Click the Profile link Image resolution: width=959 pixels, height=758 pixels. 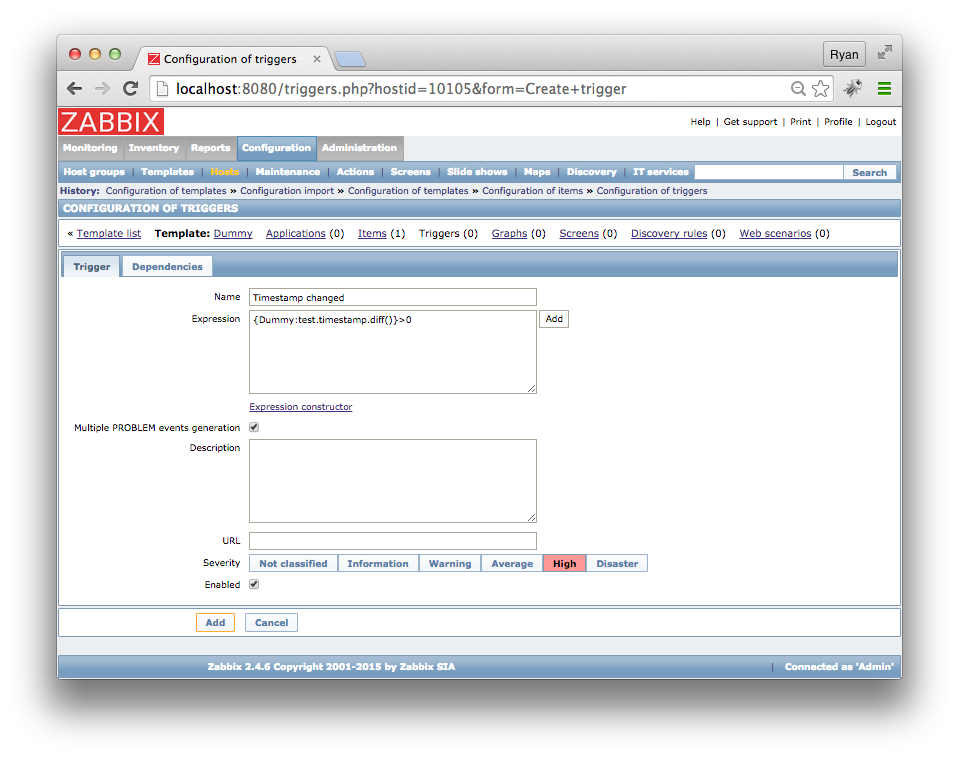coord(838,122)
